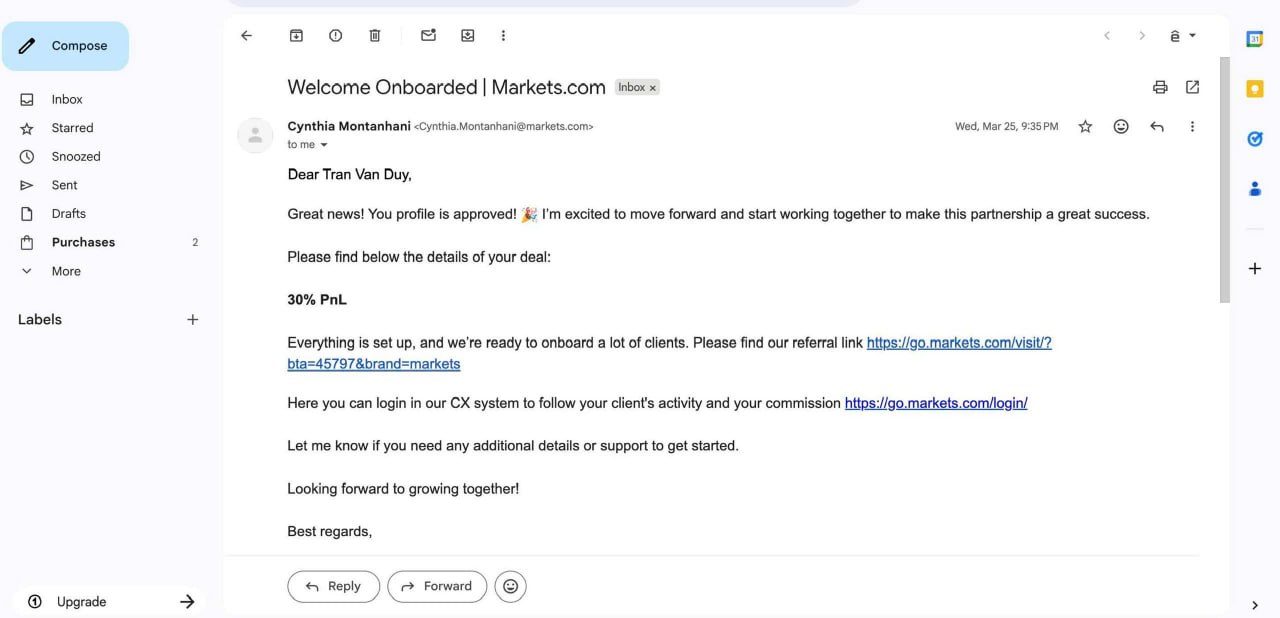Image resolution: width=1280 pixels, height=618 pixels.
Task: Go back to the inbox with the arrow
Action: tap(246, 36)
